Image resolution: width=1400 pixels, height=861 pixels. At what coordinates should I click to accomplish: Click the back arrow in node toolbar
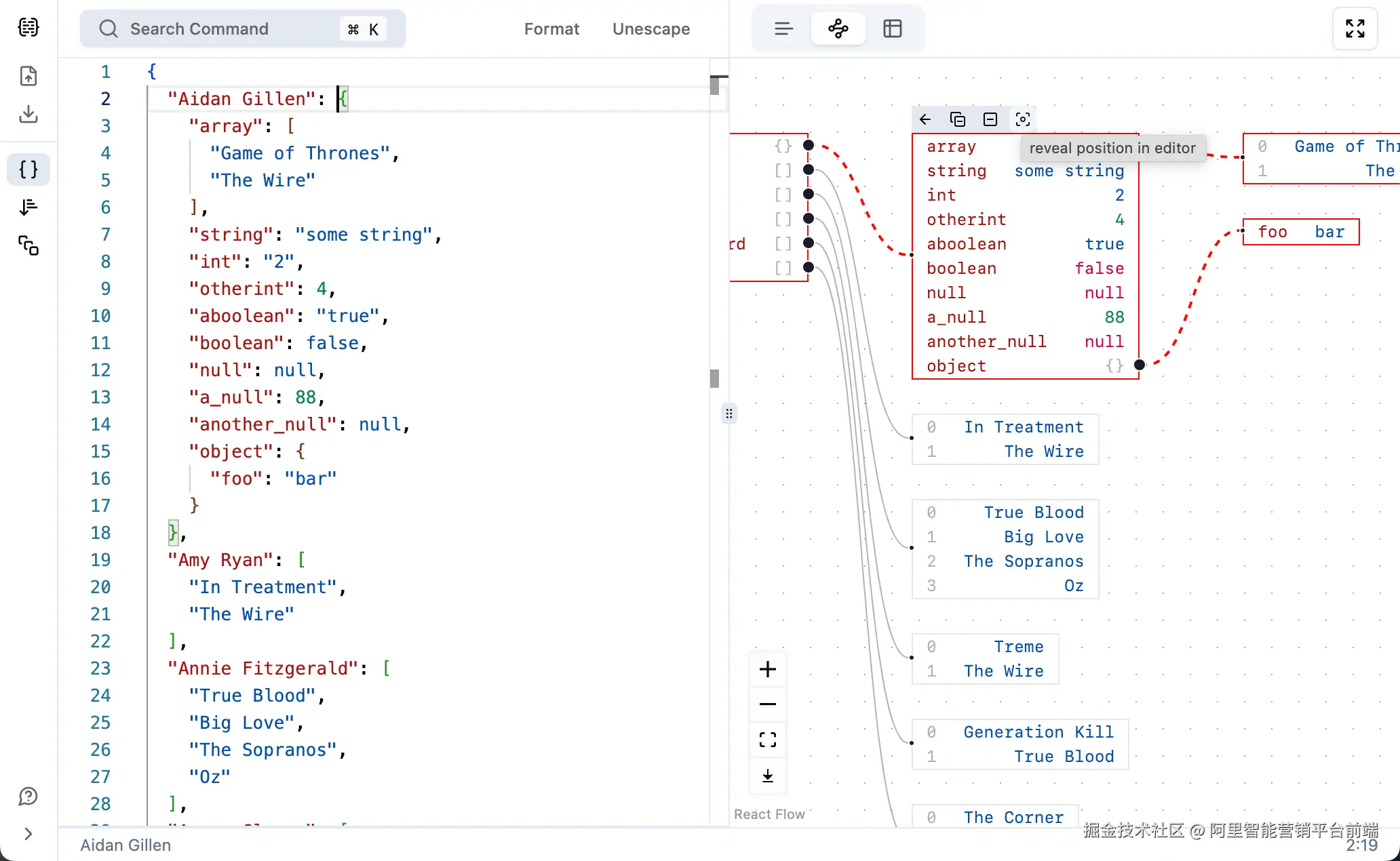point(925,119)
